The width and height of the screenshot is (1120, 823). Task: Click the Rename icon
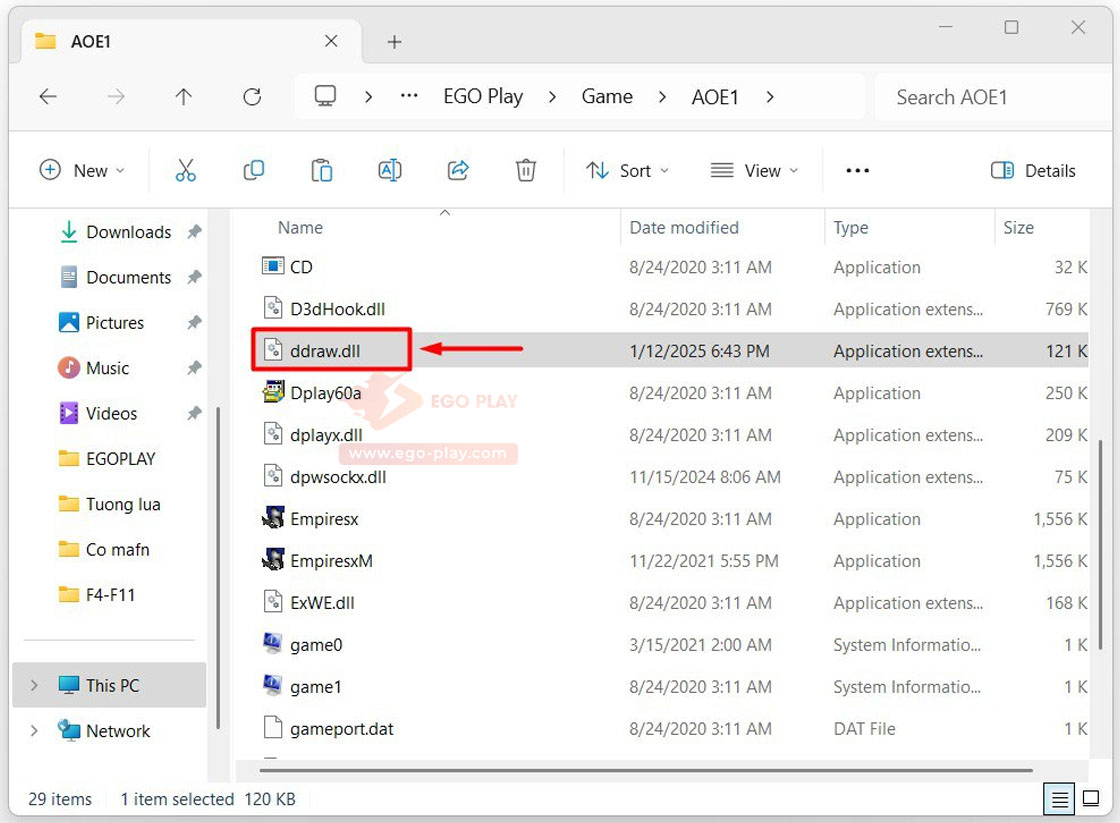click(390, 171)
